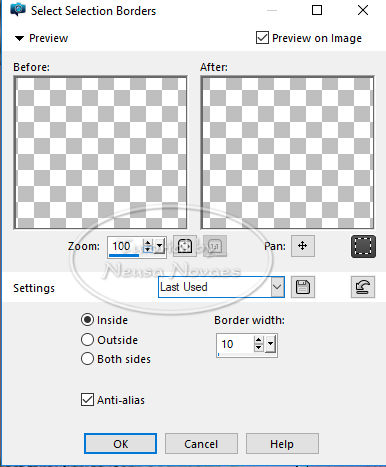Choose the Both sides radio option
386x467 pixels.
(x=87, y=359)
